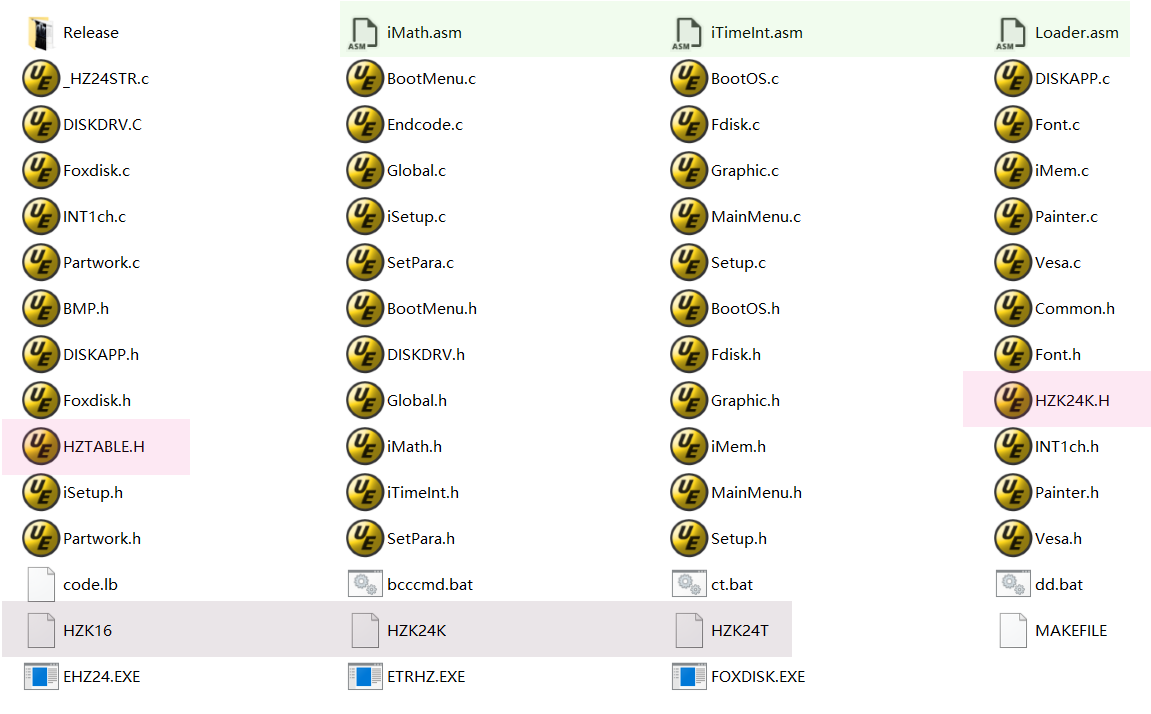Select the file name iSetup.h
This screenshot has height=714, width=1151.
[x=92, y=493]
